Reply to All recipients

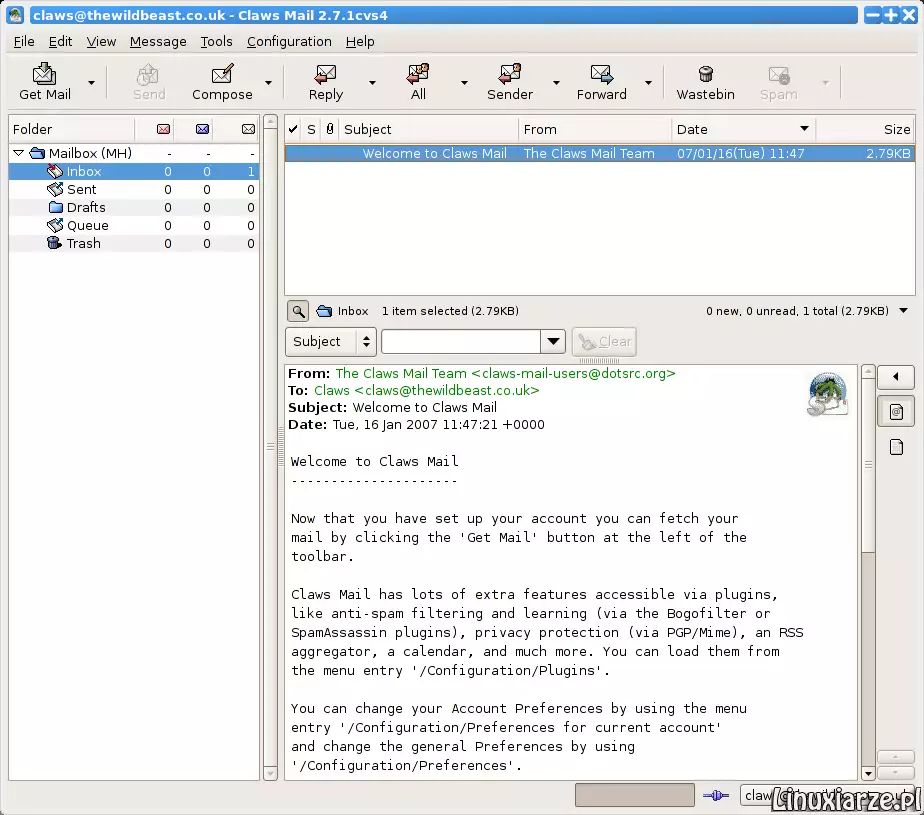[418, 81]
